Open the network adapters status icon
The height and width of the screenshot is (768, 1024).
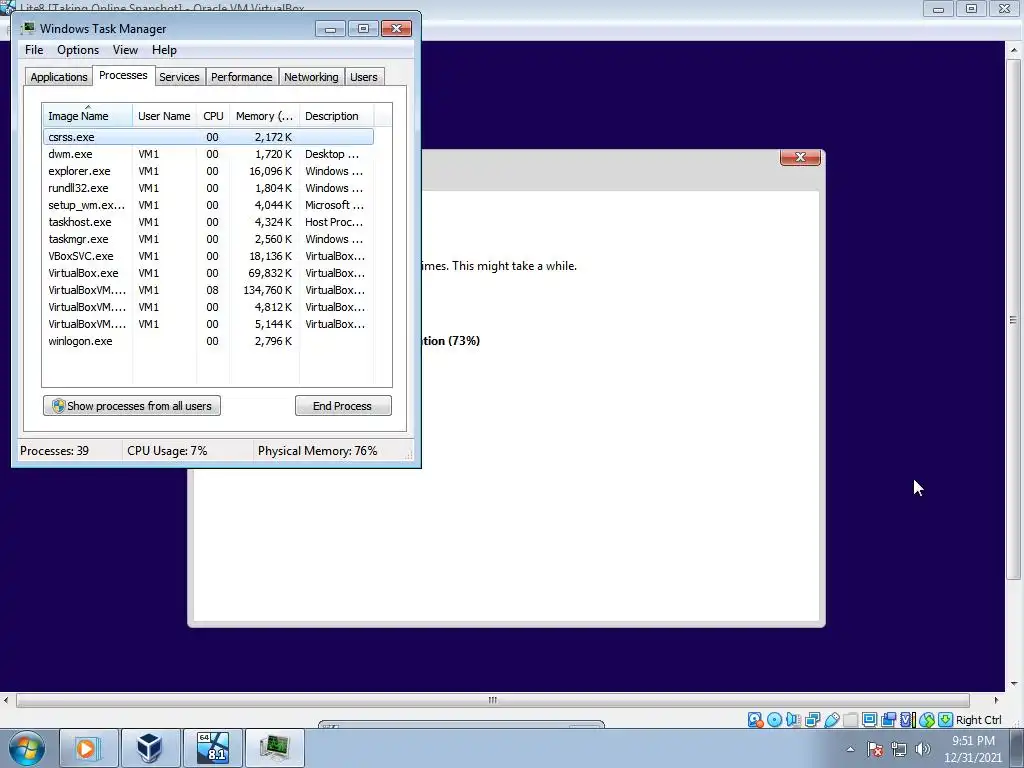[812, 720]
